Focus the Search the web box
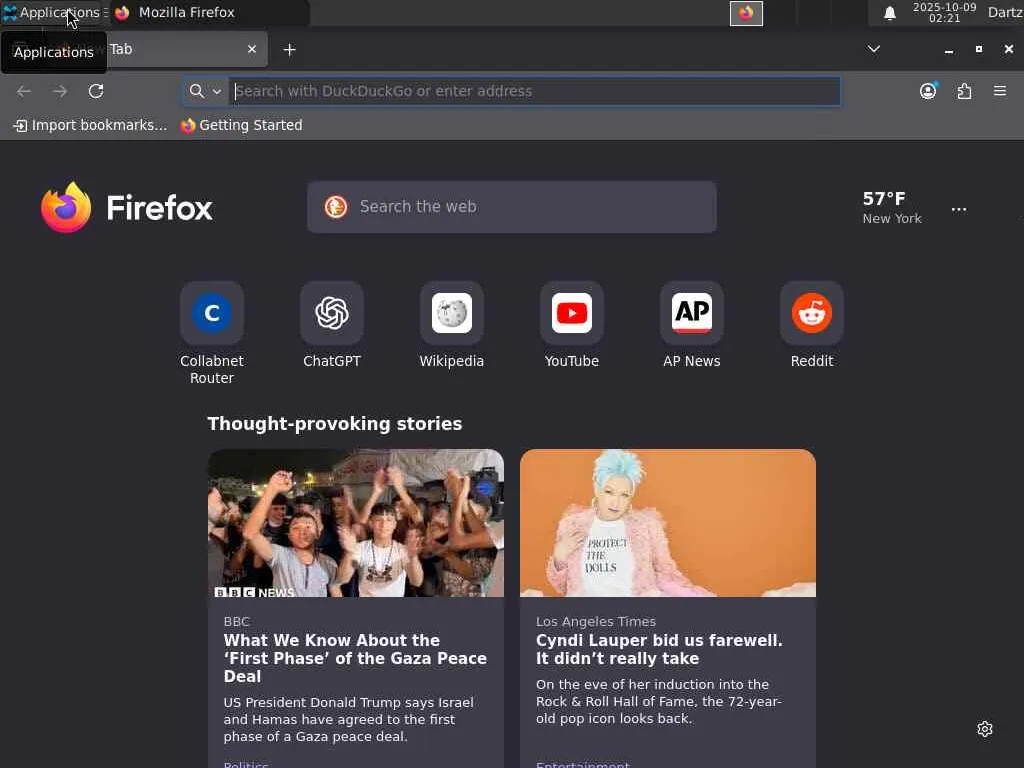 [511, 207]
